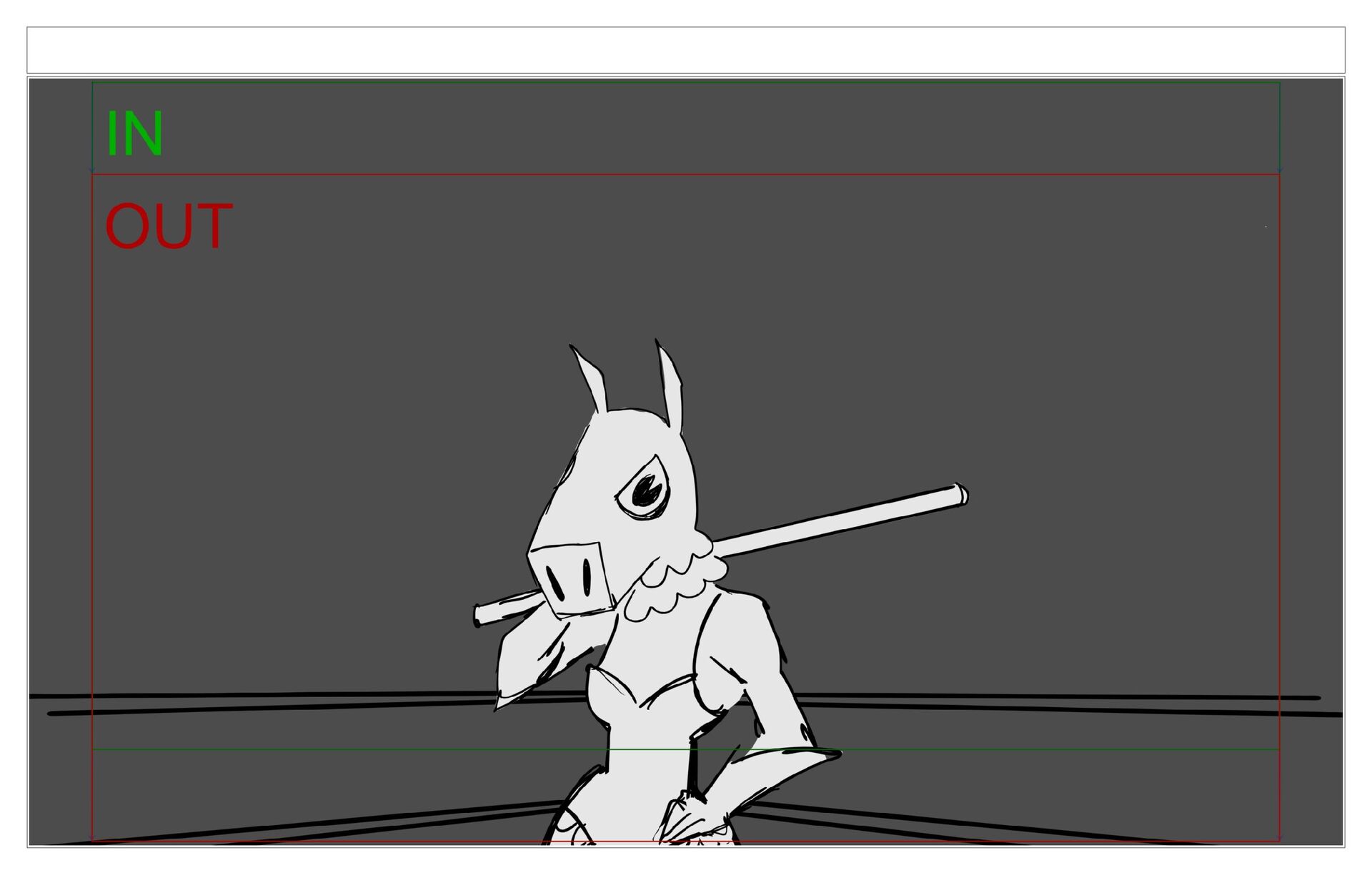This screenshot has height=888, width=1372.
Task: Click the green IN camera label
Action: [x=134, y=134]
